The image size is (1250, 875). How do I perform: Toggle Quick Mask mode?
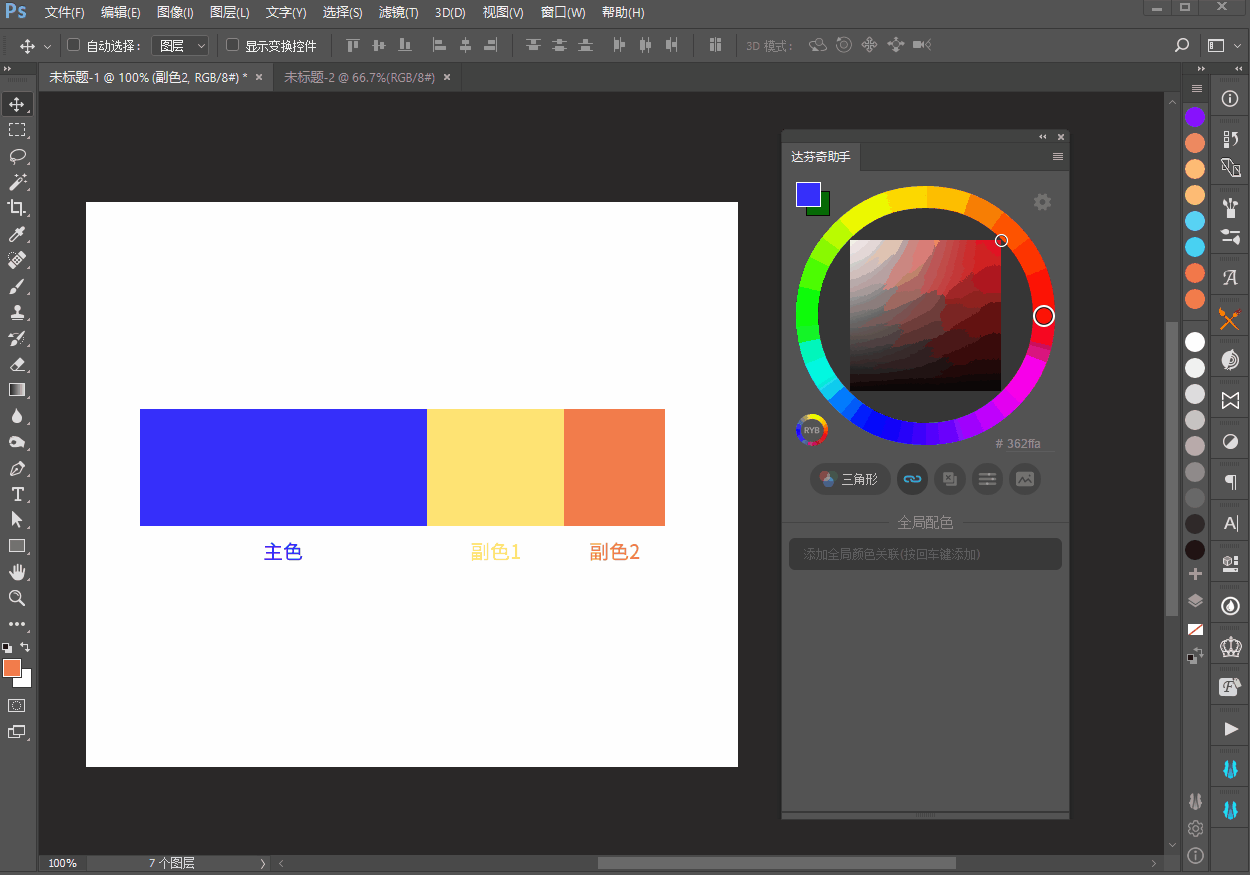click(x=17, y=705)
